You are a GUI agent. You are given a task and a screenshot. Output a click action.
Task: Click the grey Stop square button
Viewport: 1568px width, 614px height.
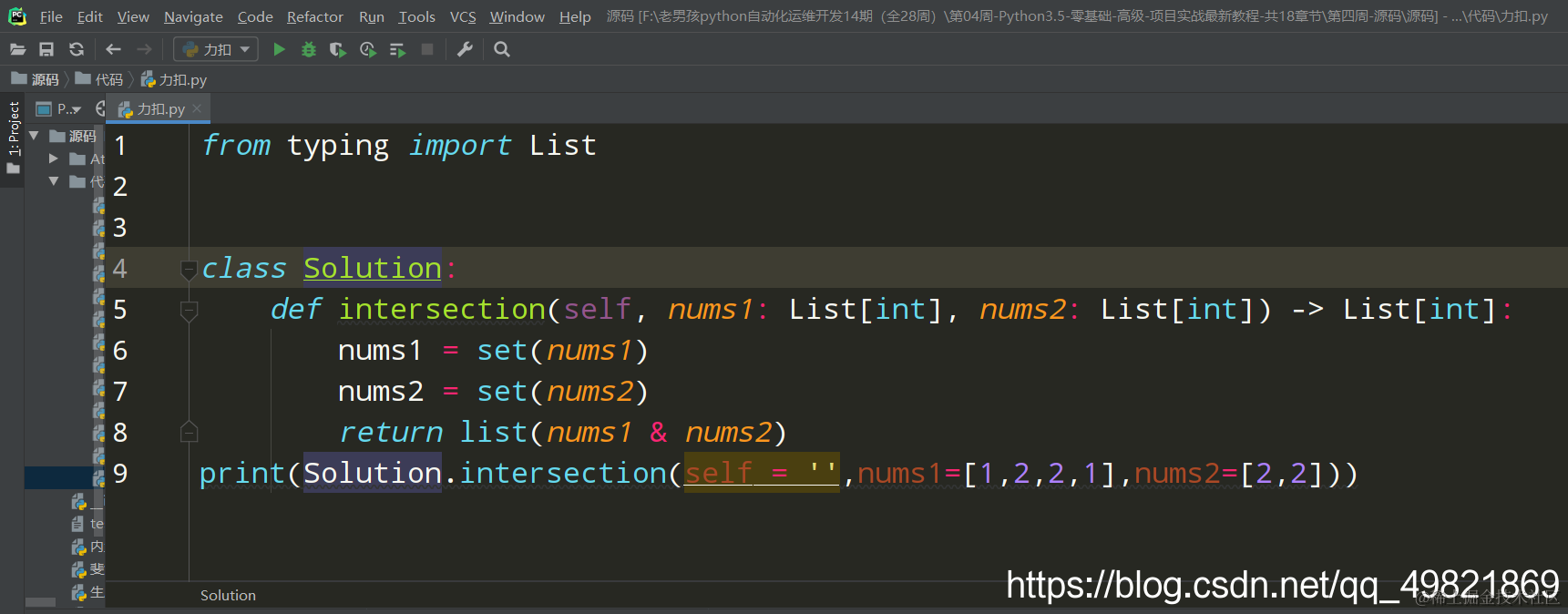(427, 49)
